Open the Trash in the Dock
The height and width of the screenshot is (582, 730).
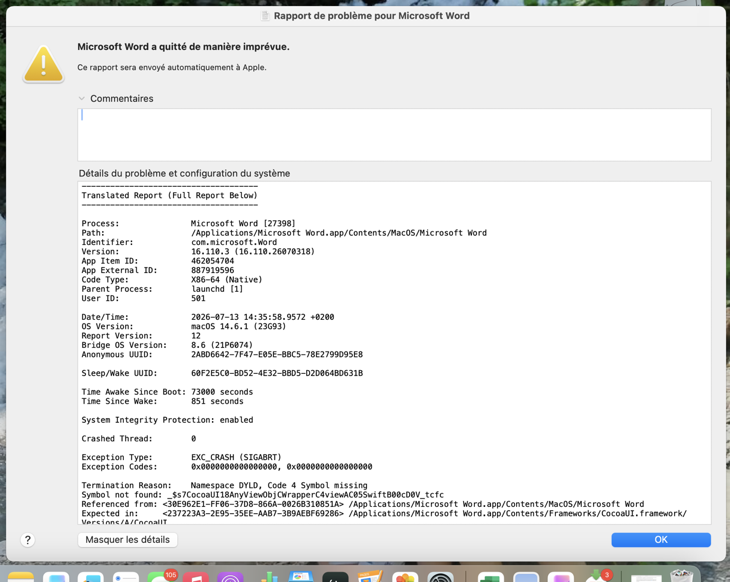point(682,576)
